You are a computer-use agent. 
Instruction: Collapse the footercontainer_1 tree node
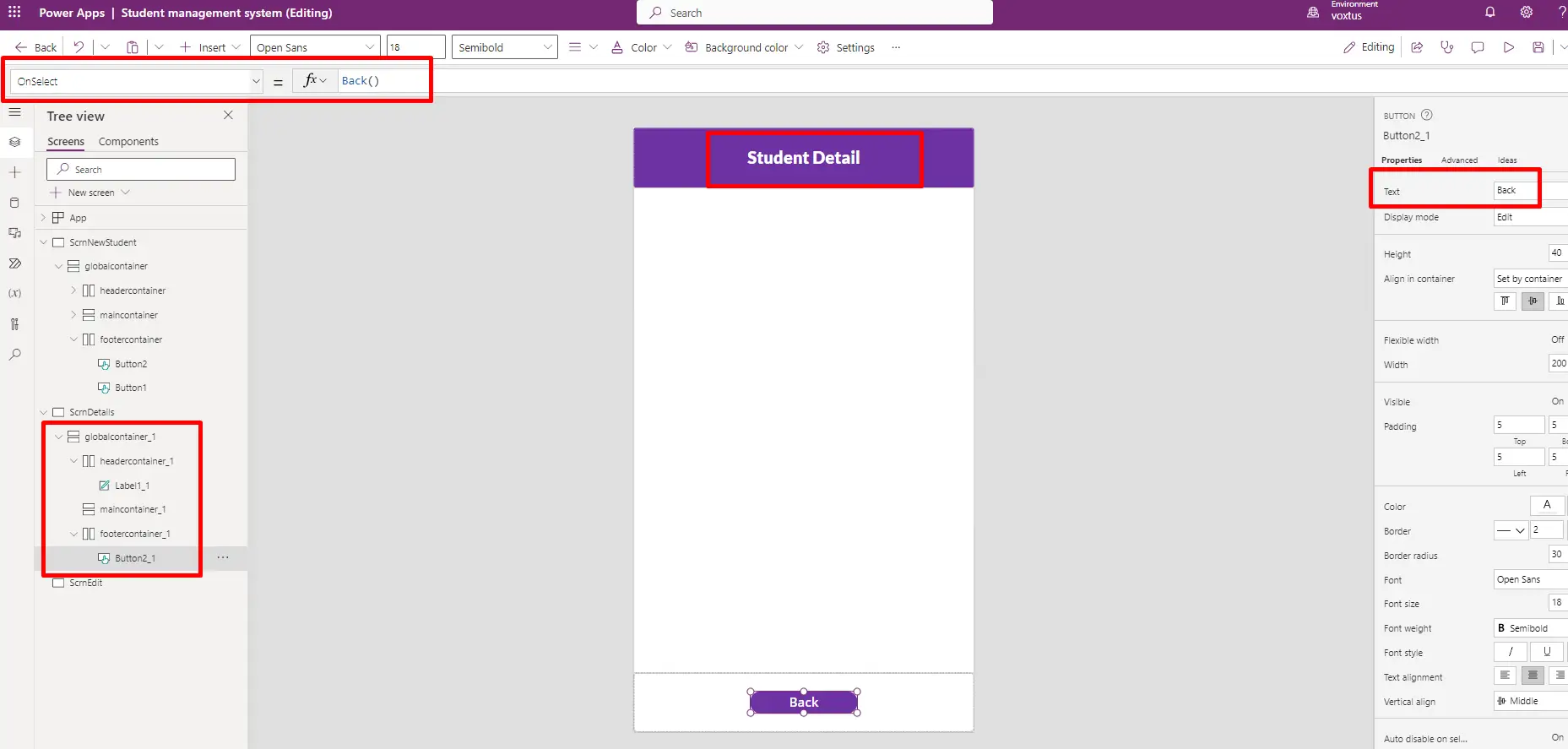[x=73, y=534]
